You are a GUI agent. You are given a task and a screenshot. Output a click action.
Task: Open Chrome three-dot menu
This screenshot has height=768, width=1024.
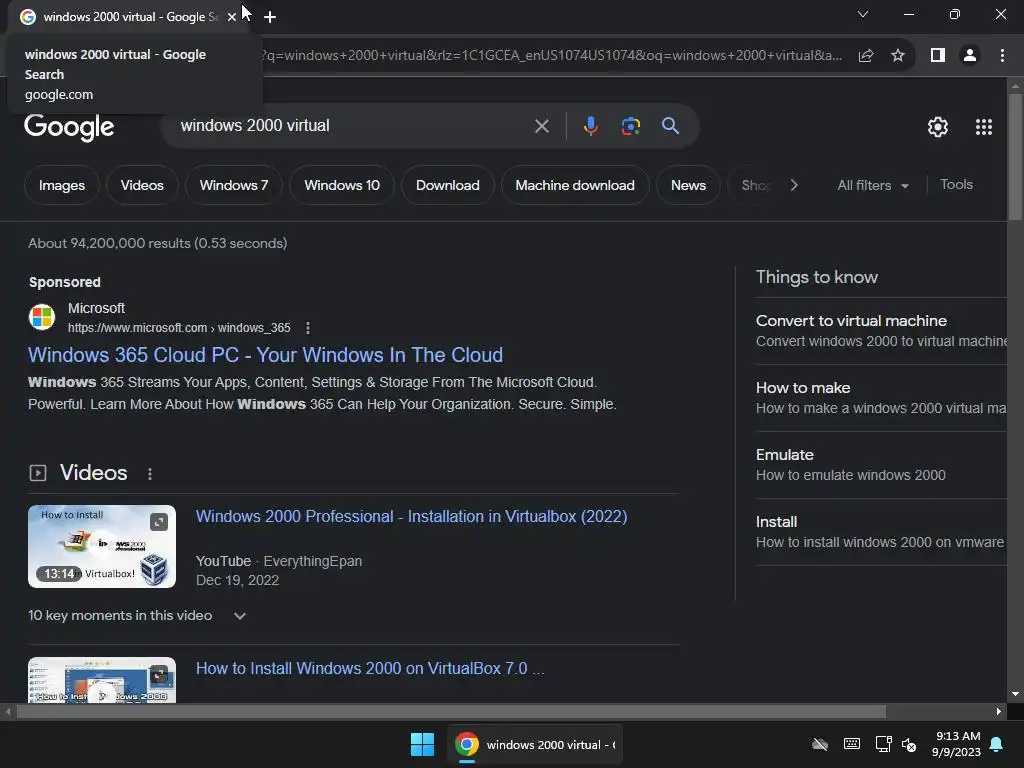[x=1002, y=56]
